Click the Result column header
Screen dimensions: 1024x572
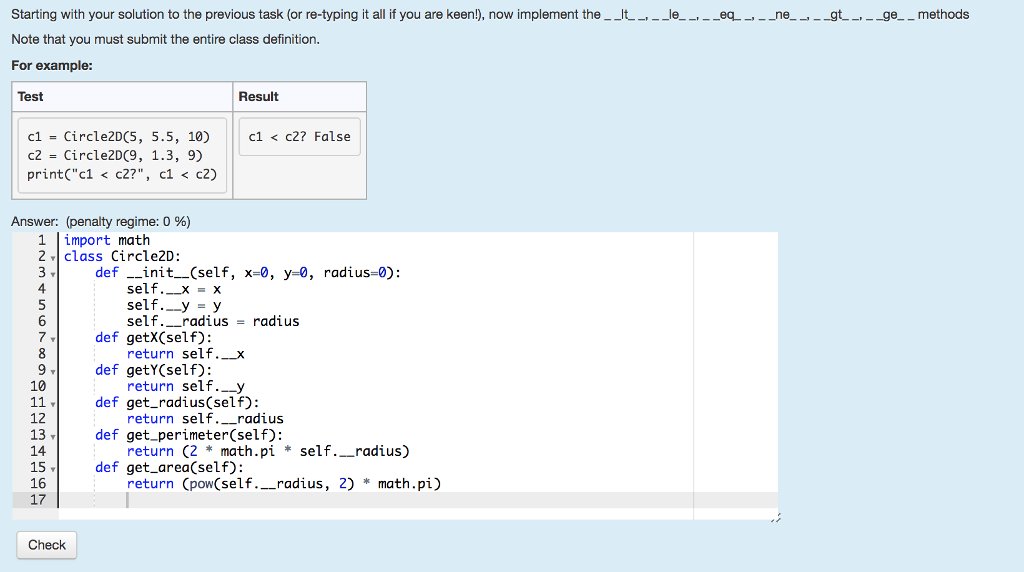click(300, 97)
